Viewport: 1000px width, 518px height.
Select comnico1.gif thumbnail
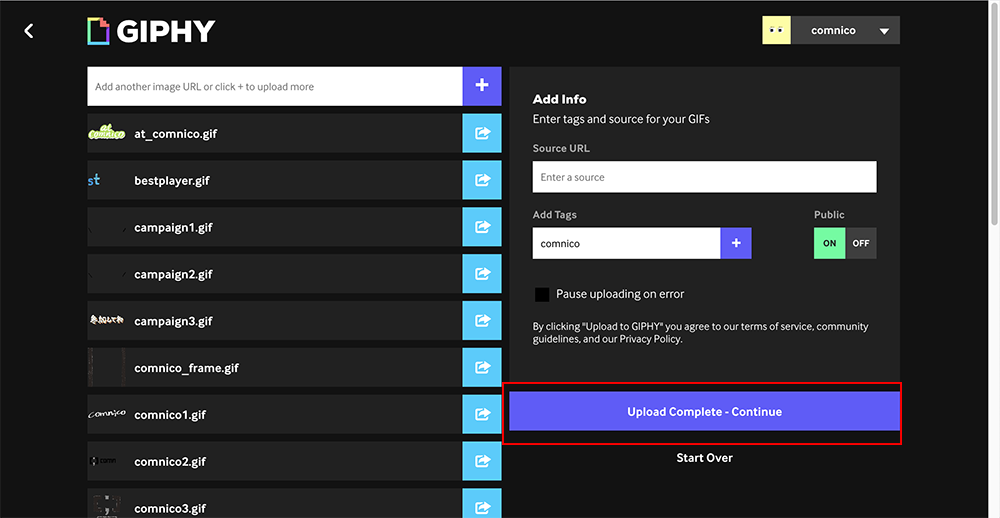pos(107,414)
